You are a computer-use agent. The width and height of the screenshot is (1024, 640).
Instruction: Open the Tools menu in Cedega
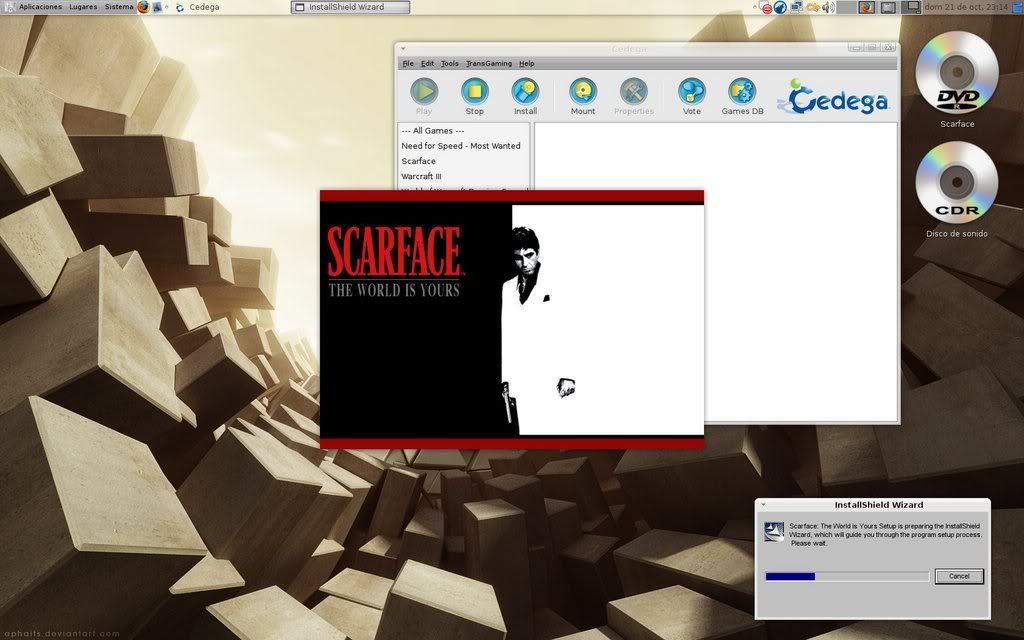coord(449,63)
